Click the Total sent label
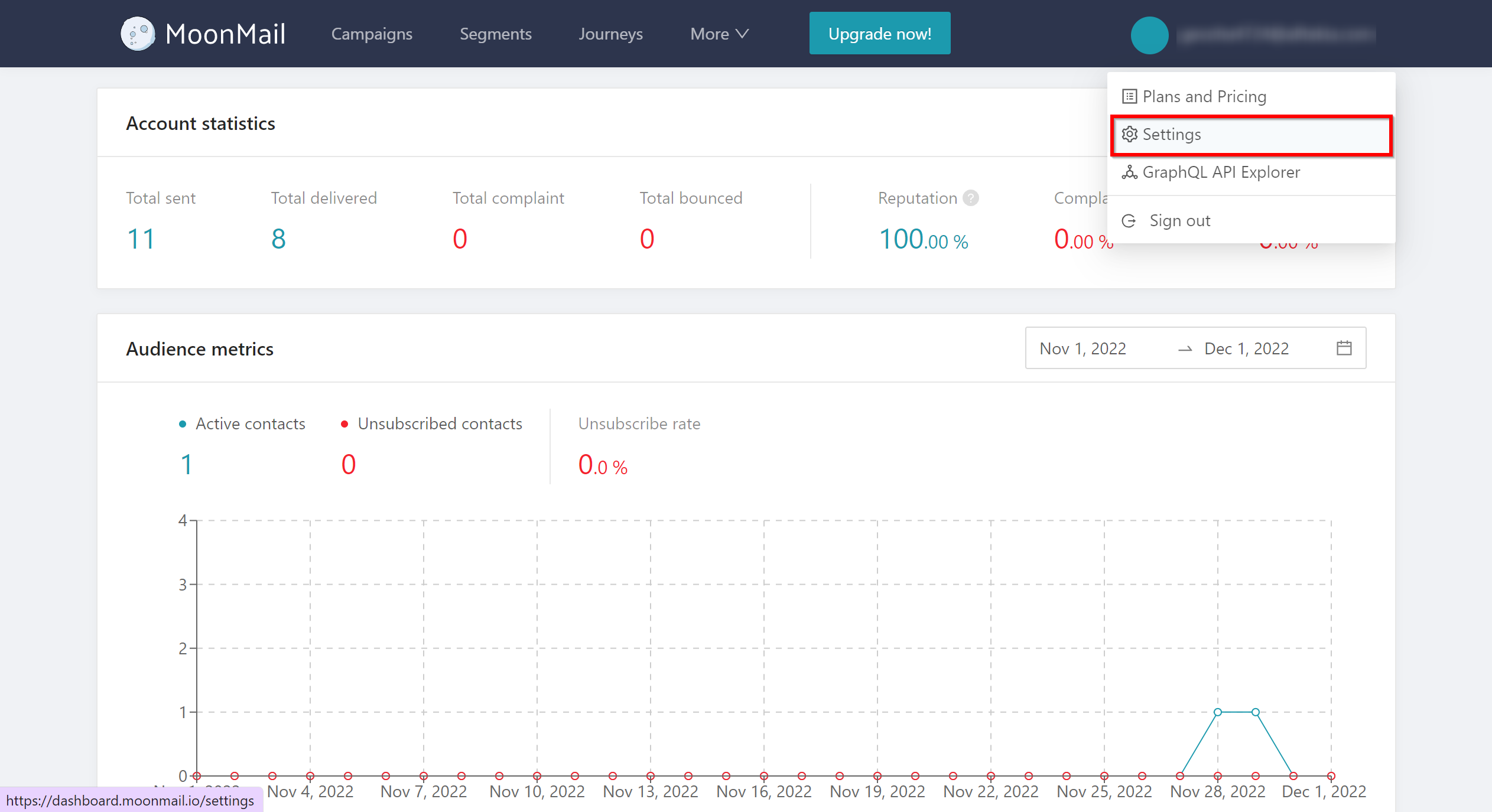1492x812 pixels. tap(161, 198)
